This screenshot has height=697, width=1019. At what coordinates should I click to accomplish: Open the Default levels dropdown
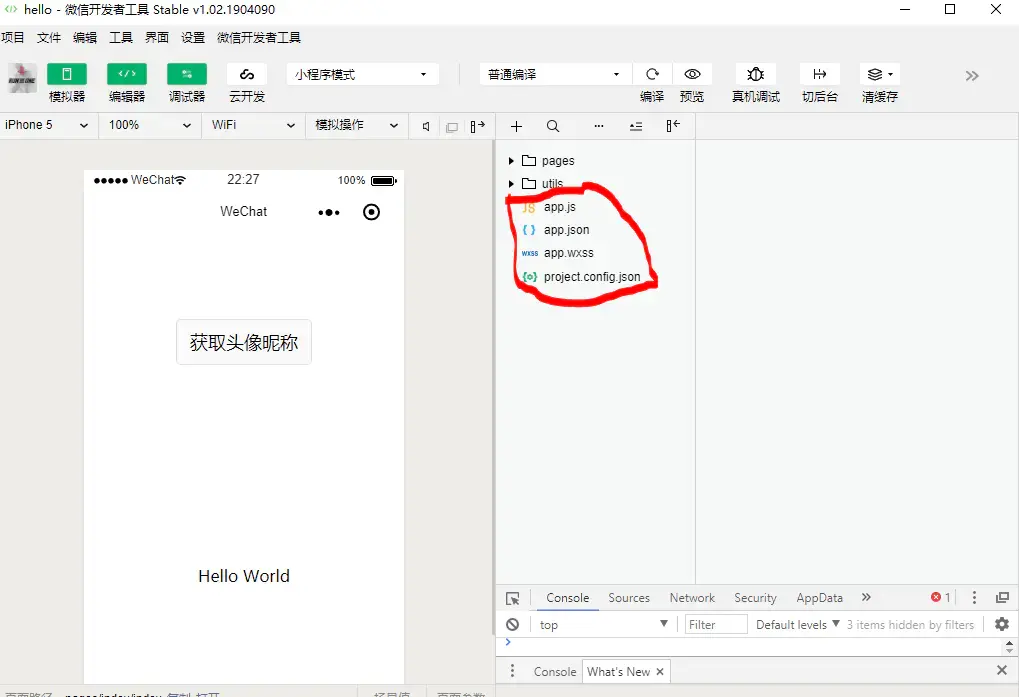pyautogui.click(x=797, y=624)
